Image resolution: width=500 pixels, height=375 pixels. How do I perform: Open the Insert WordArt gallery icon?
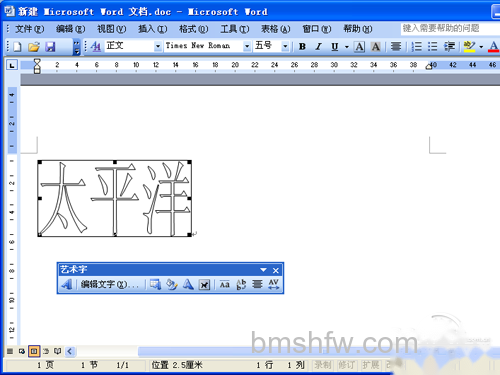[67, 284]
